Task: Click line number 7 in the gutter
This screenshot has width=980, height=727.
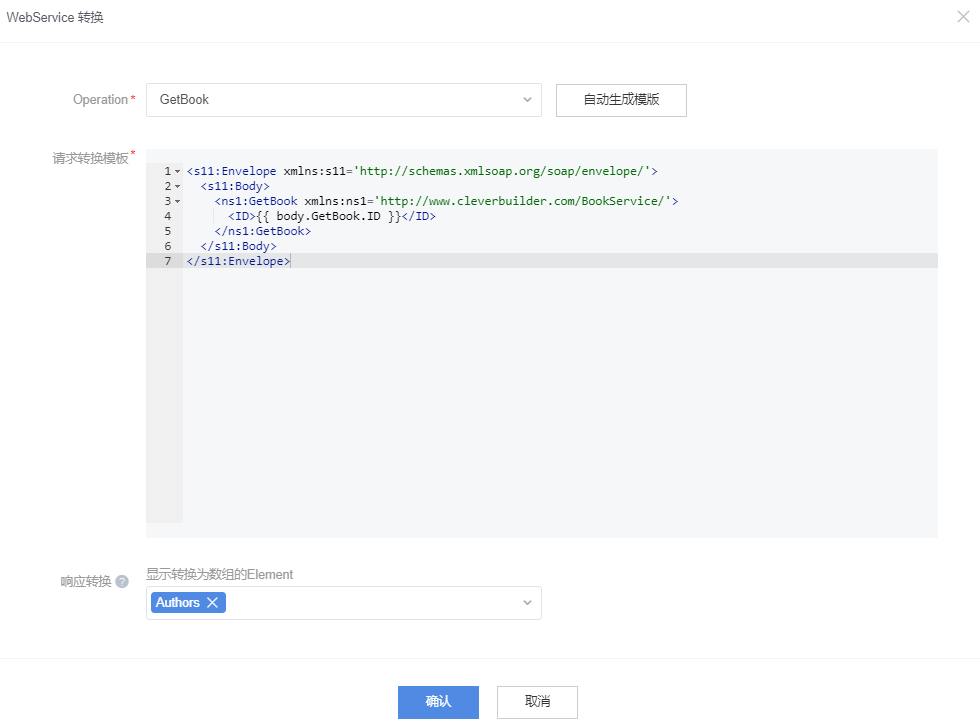Action: [167, 261]
